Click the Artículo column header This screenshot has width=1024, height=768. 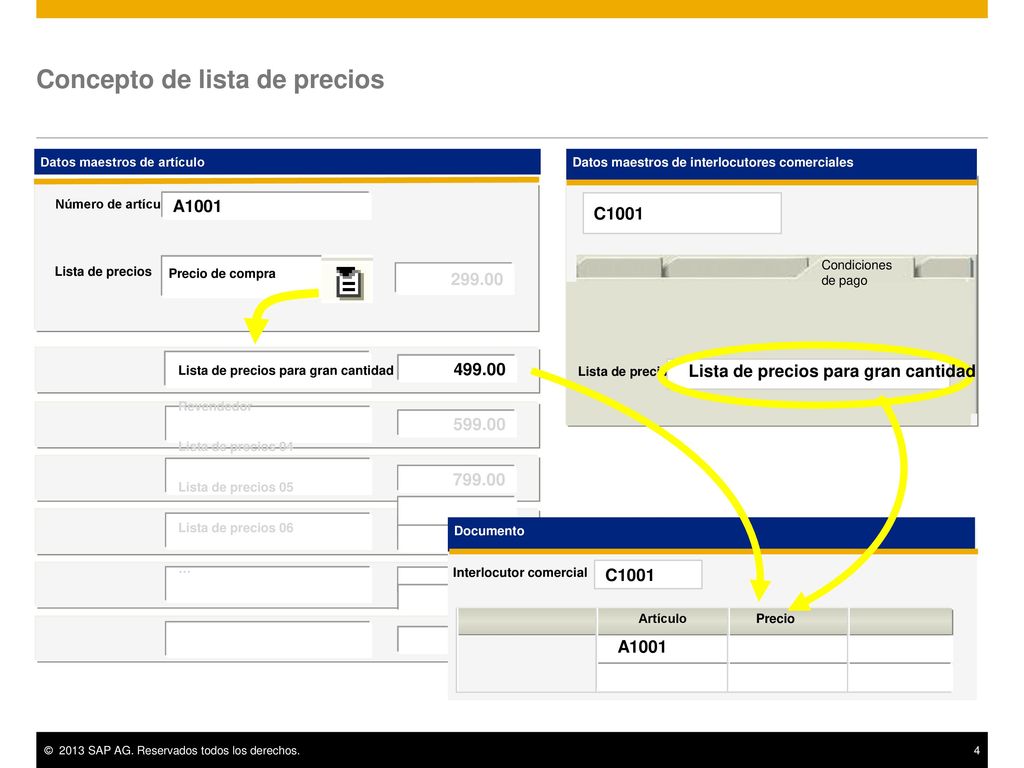[662, 619]
